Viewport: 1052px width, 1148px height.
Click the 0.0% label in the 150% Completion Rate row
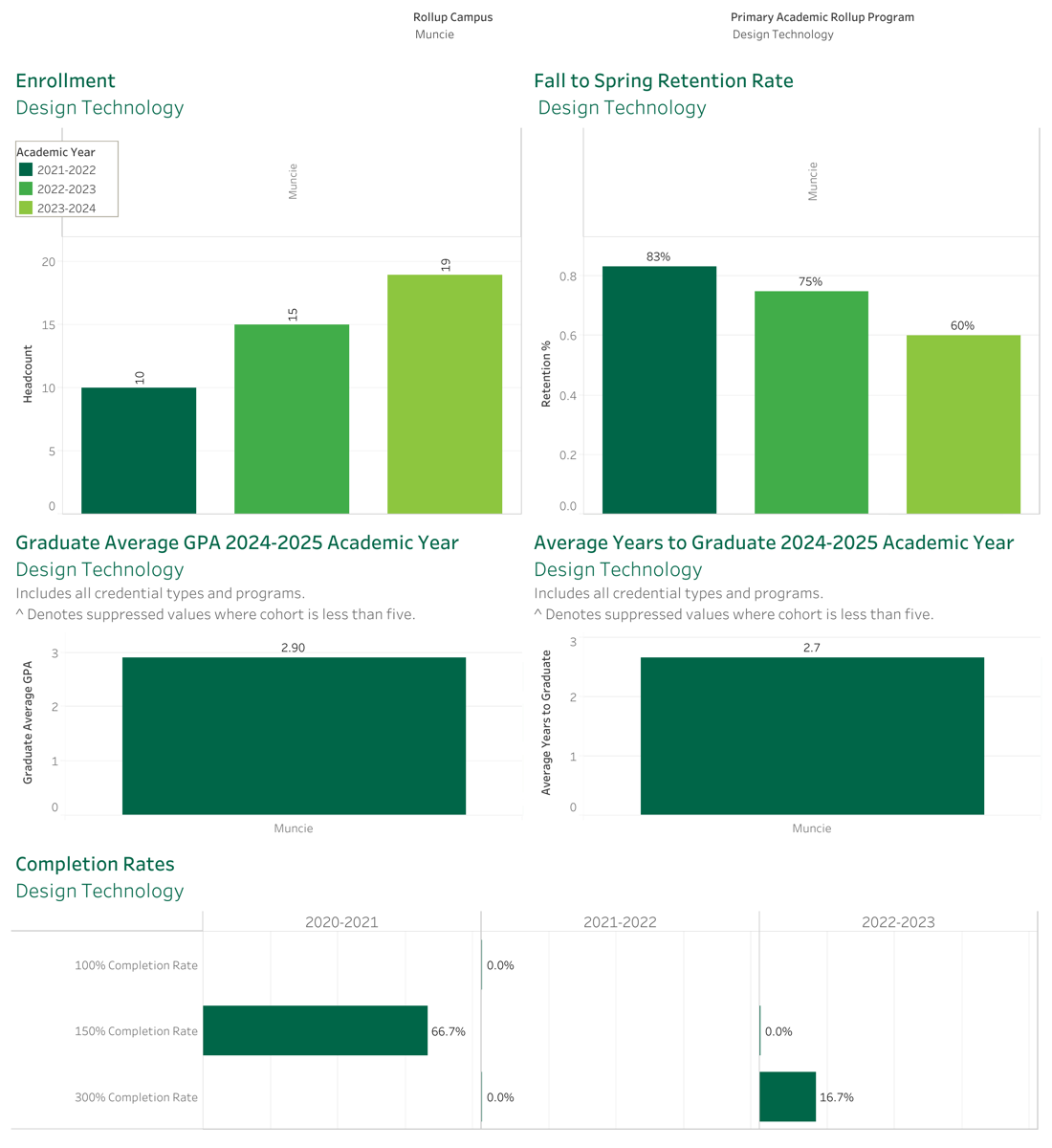pyautogui.click(x=778, y=1031)
